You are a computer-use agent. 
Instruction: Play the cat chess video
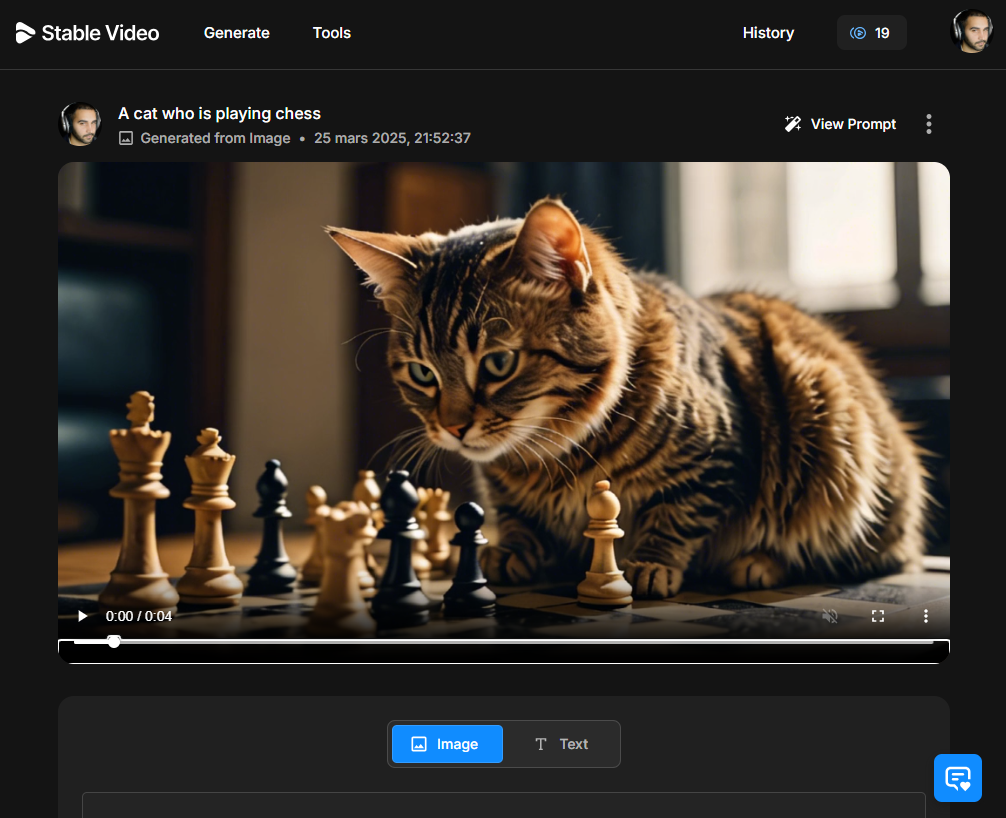coord(82,616)
